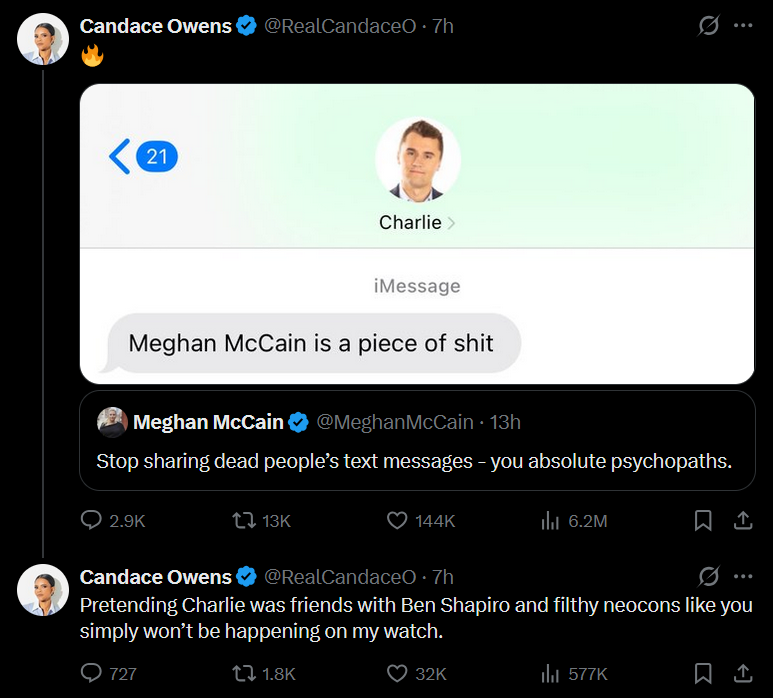Open Candace Owens avatar on second tweet
Screen dimensions: 773x698
tap(43, 590)
